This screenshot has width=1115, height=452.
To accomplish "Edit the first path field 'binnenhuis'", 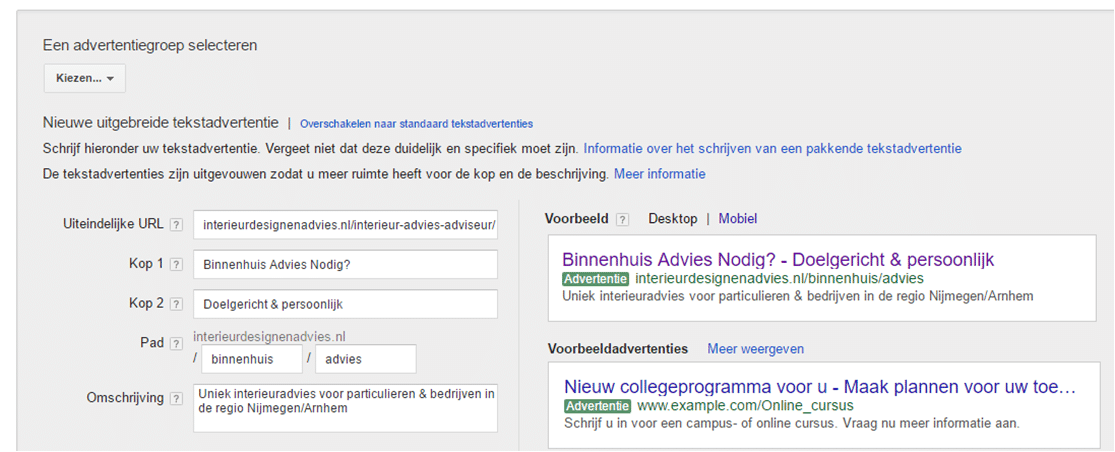I will (x=252, y=359).
